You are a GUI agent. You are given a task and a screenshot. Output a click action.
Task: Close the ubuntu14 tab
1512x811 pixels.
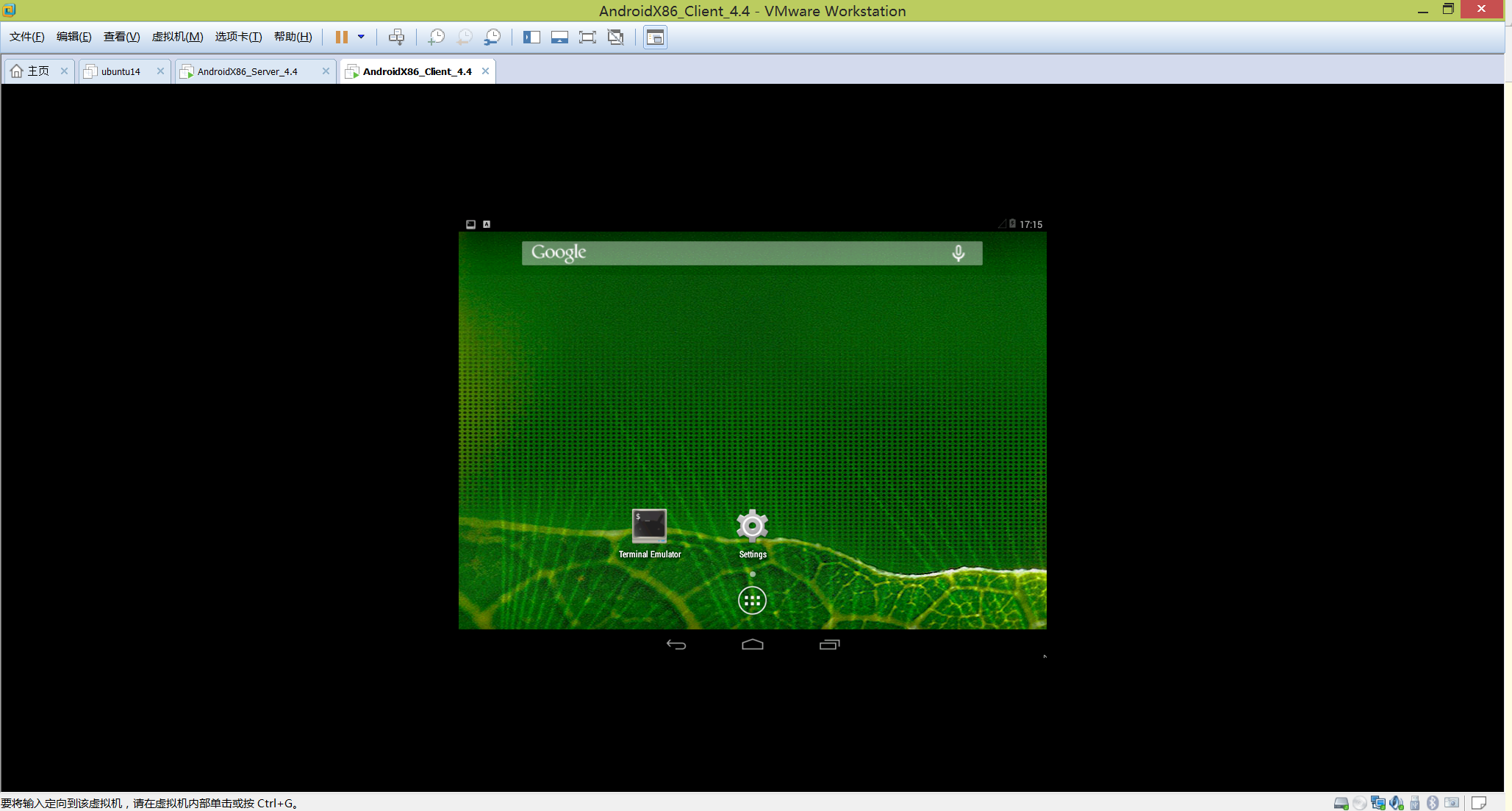tap(160, 71)
